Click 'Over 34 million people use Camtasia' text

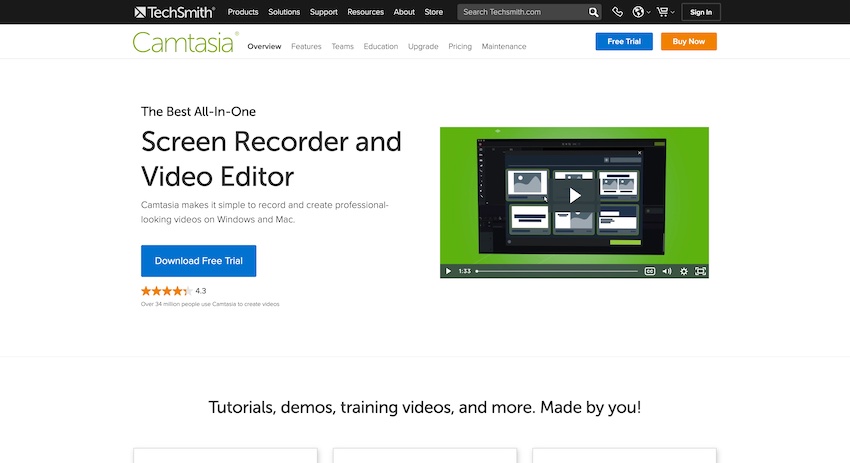point(210,304)
